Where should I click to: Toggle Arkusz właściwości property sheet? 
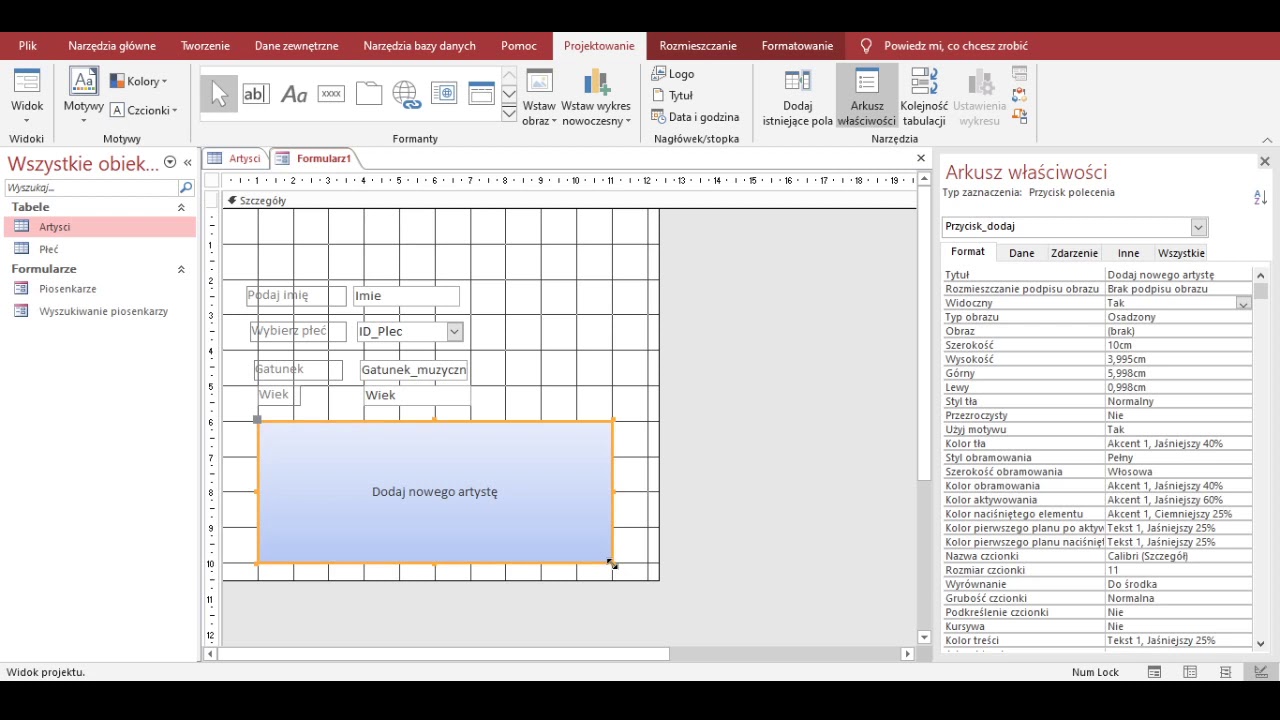pyautogui.click(x=867, y=97)
